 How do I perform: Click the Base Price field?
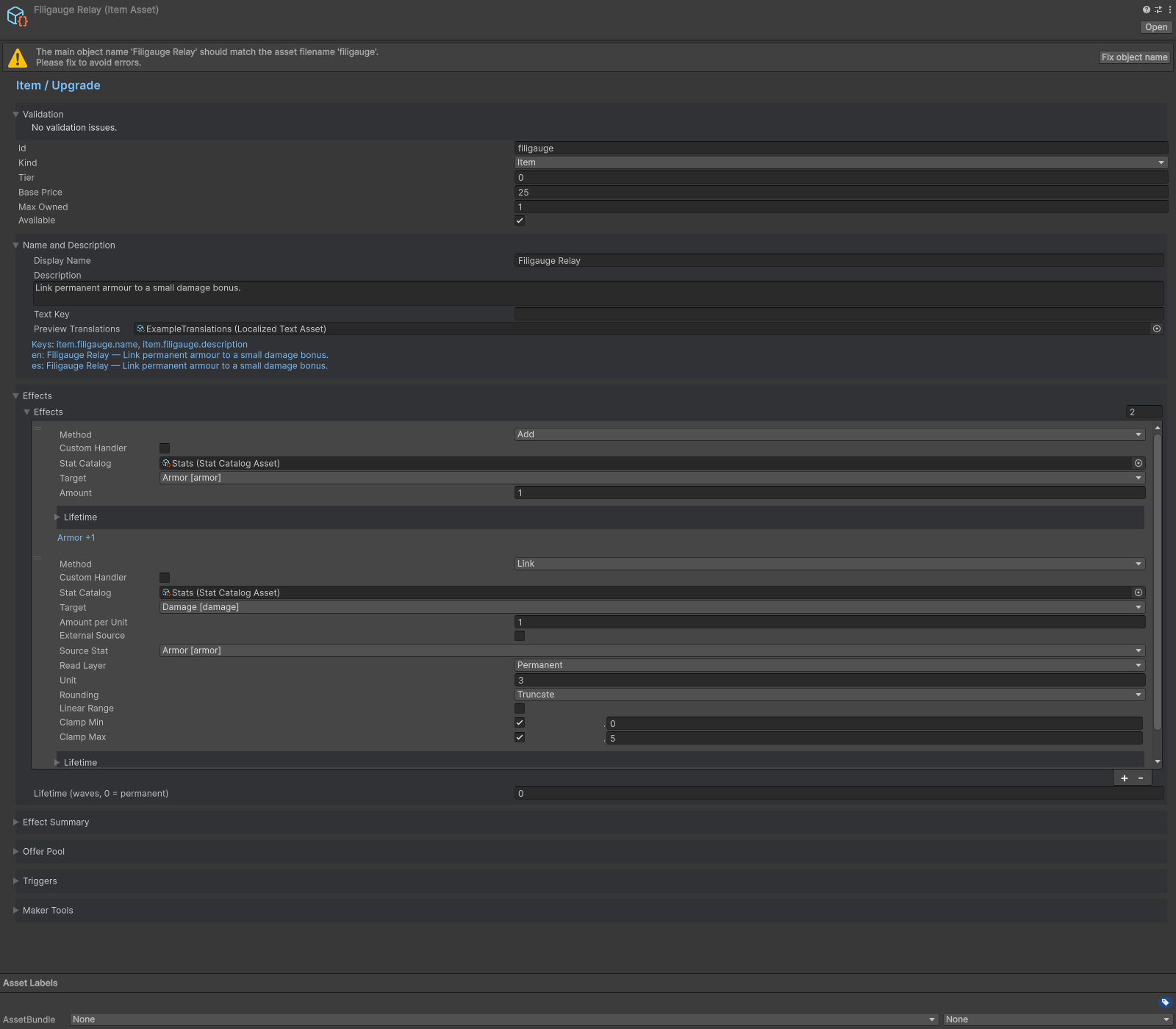tap(841, 193)
